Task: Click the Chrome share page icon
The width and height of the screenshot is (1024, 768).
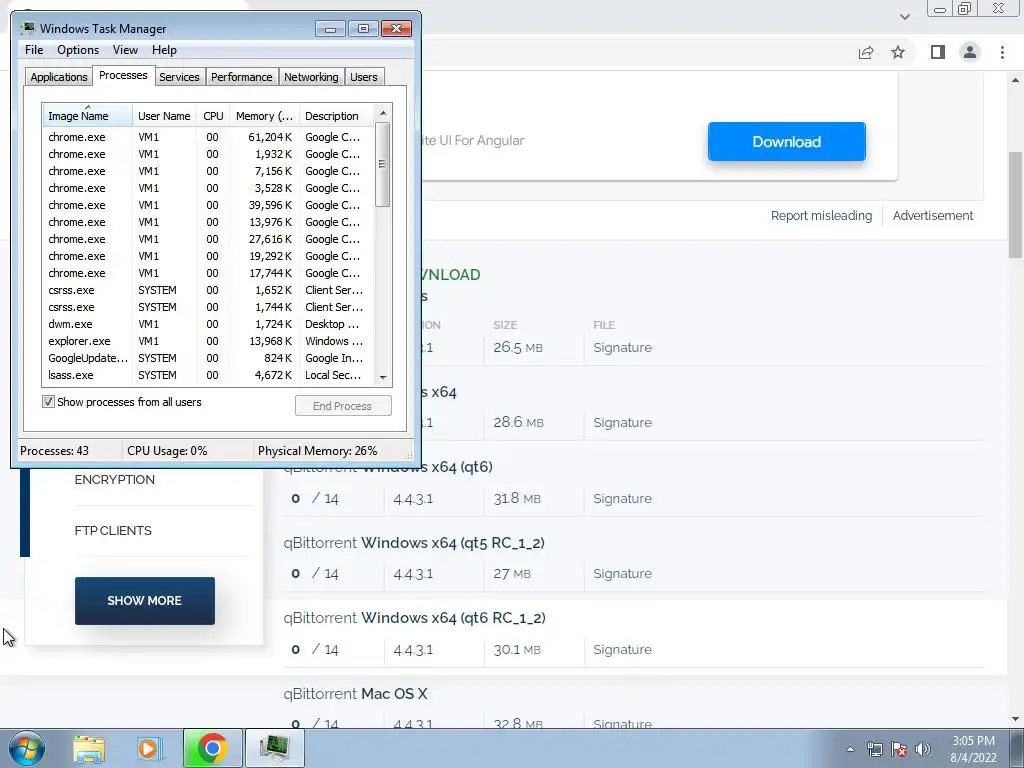Action: [866, 52]
